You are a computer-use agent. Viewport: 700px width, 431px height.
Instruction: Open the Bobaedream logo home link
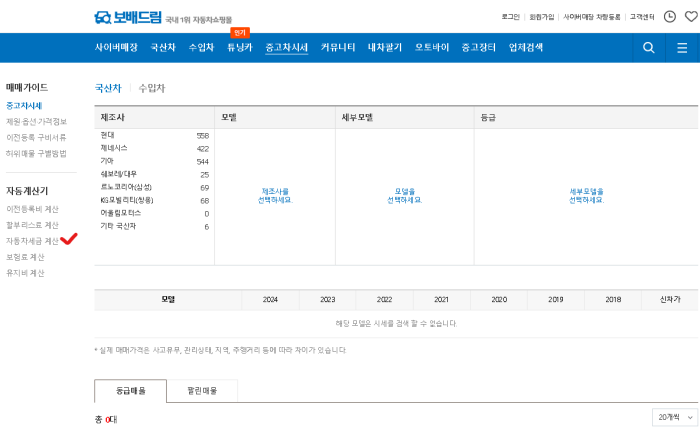[x=128, y=17]
